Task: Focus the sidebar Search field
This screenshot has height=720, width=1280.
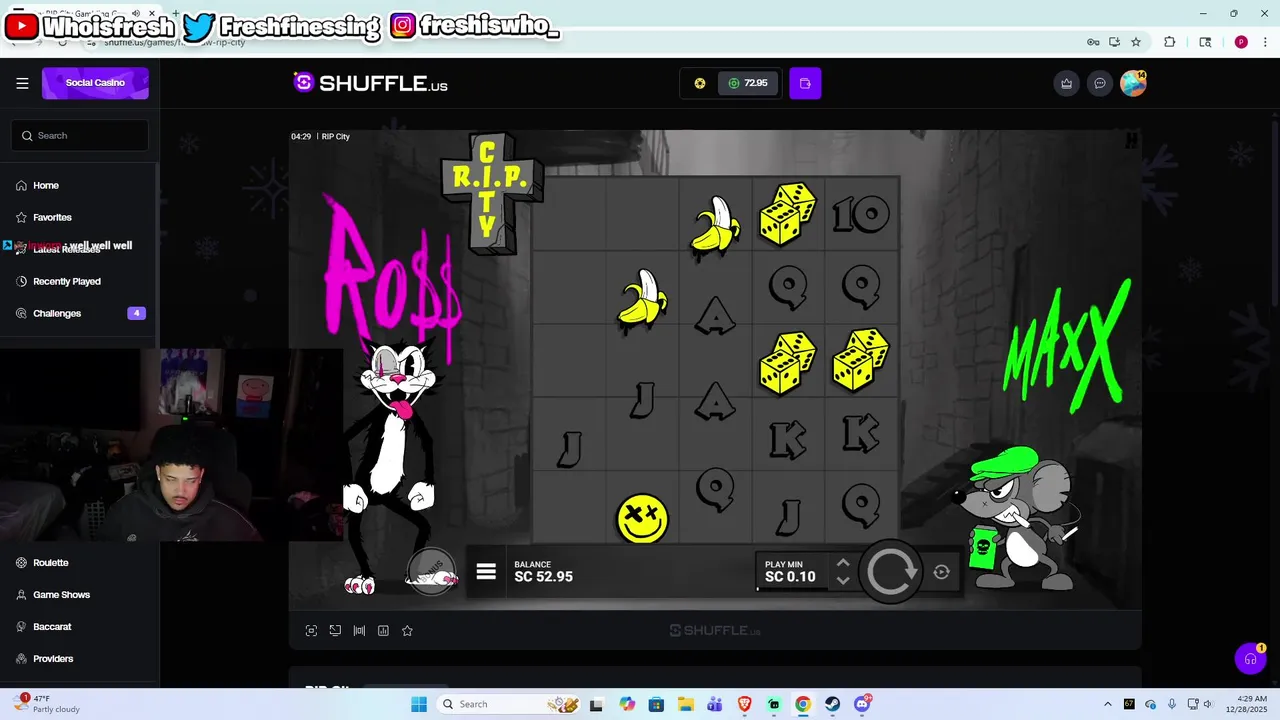Action: (x=80, y=135)
